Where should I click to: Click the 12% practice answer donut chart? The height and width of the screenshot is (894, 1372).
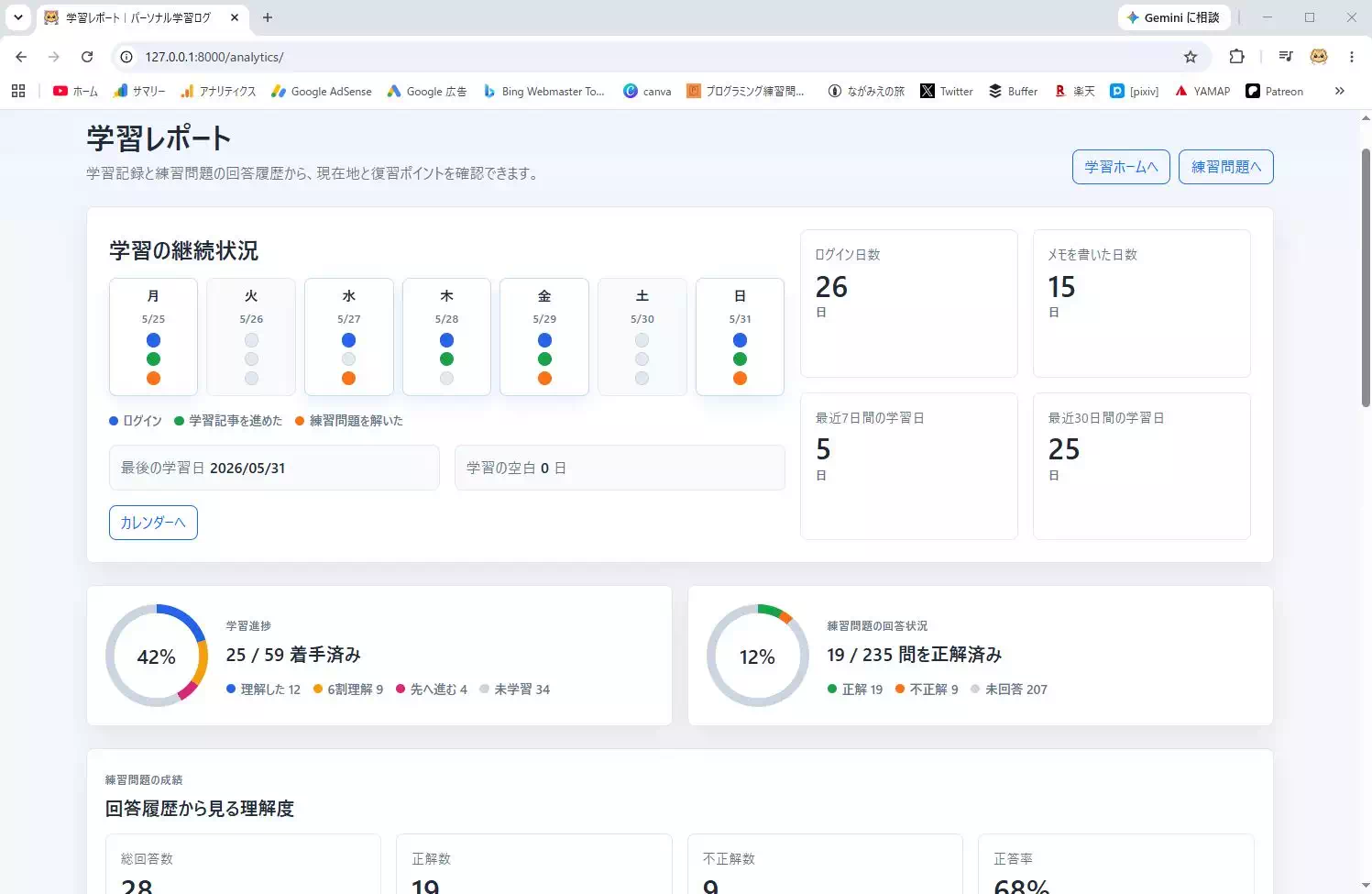click(x=758, y=656)
